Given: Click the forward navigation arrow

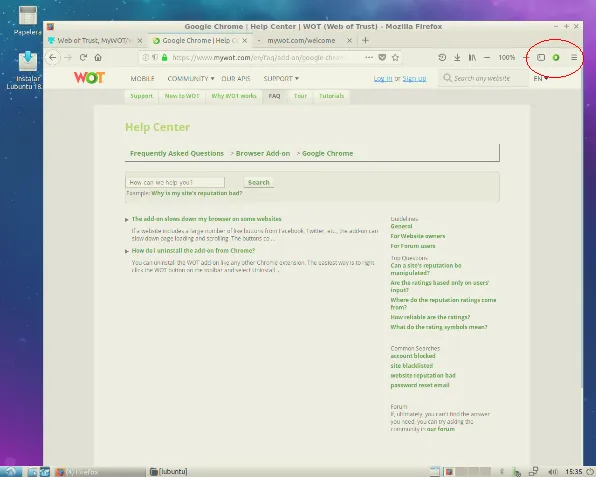Looking at the screenshot, I should pos(68,57).
